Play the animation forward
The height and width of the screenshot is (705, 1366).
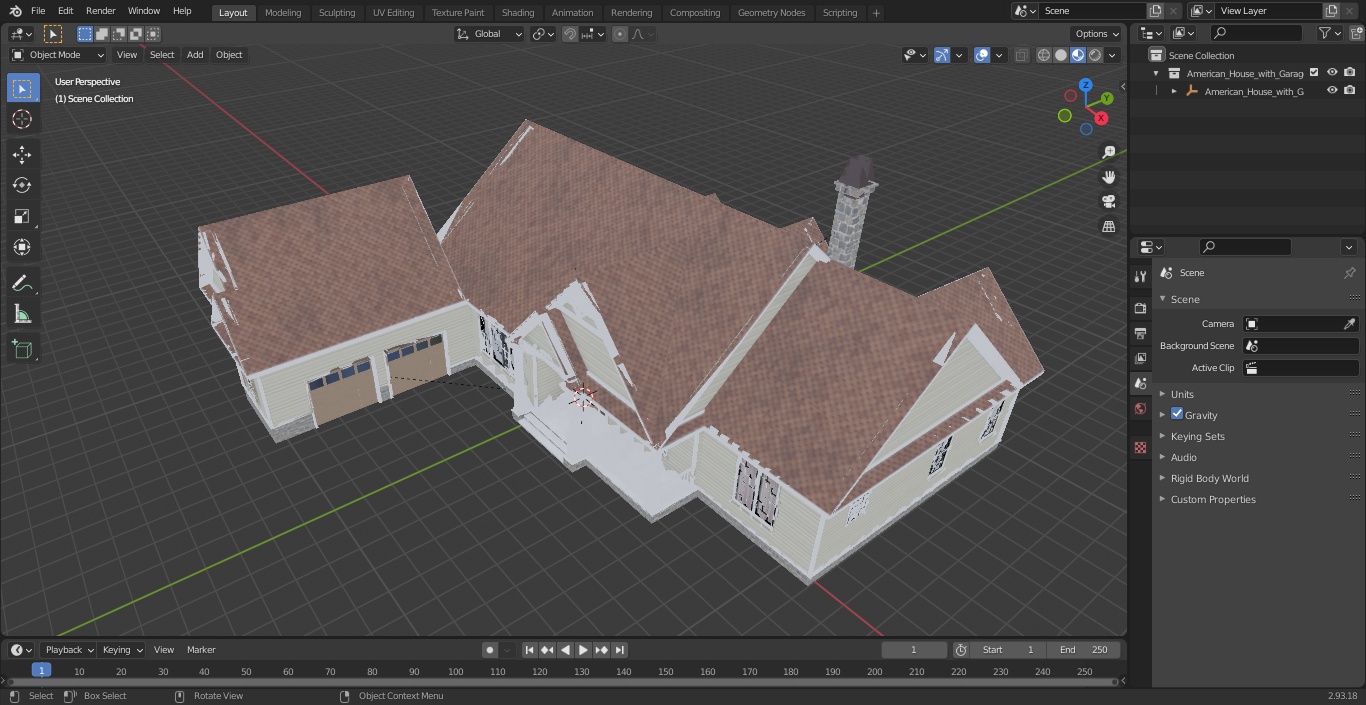[x=583, y=650]
